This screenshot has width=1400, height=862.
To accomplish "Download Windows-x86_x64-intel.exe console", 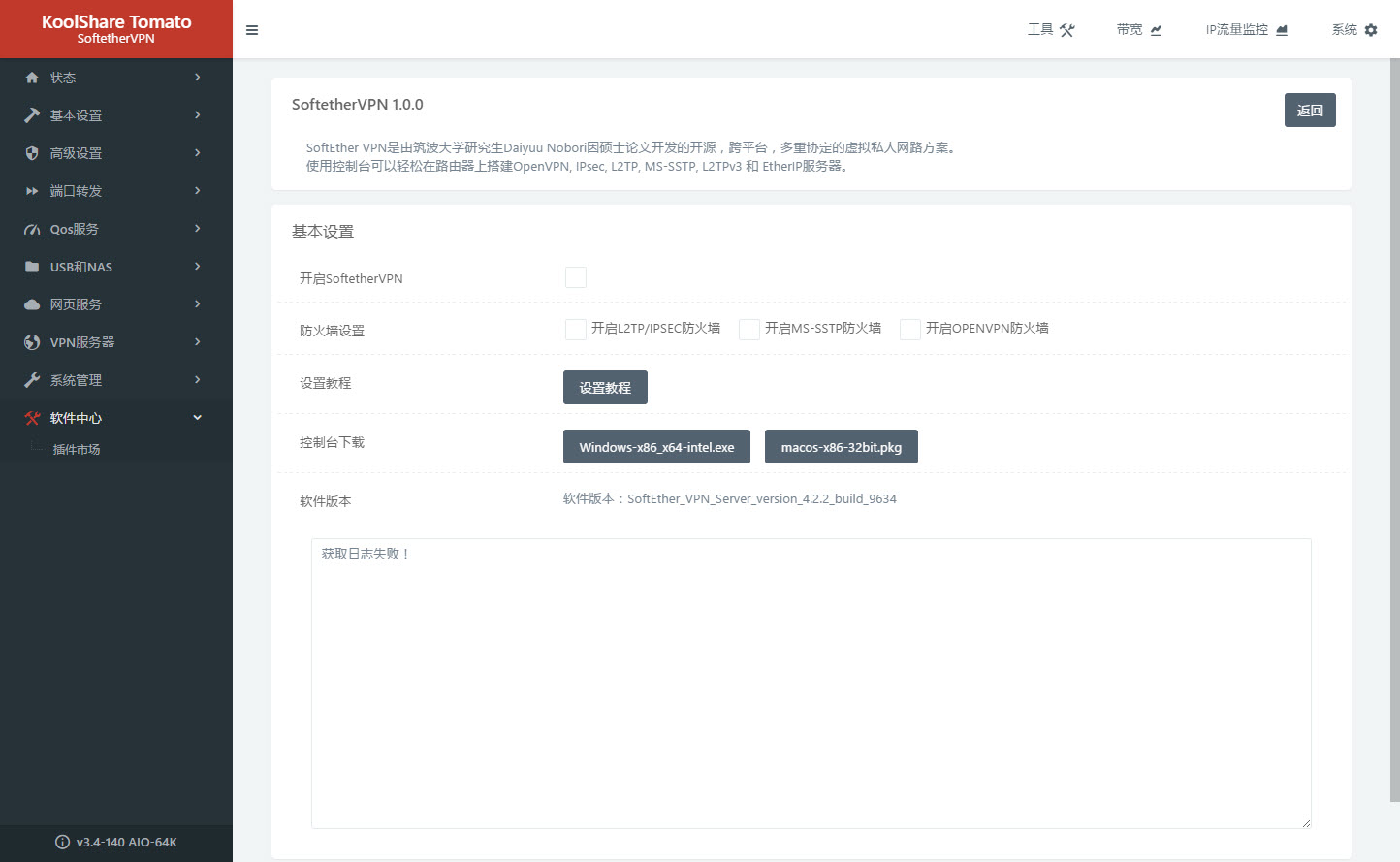I will coord(656,447).
